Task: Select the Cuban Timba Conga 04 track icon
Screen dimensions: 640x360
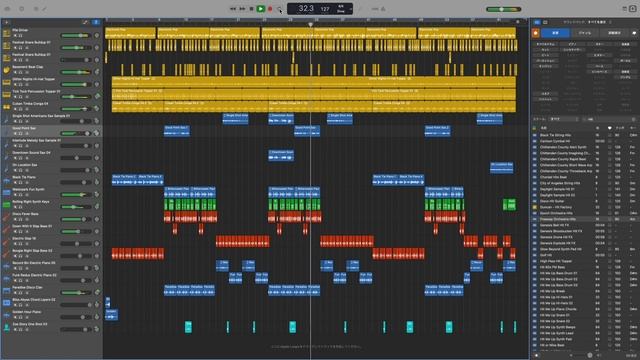Action: [x=6, y=107]
